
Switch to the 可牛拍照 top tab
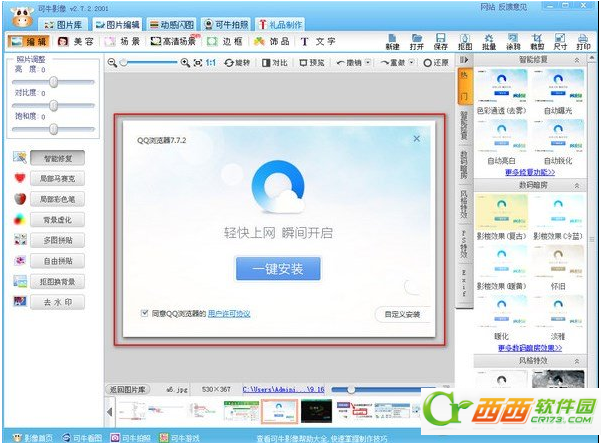pyautogui.click(x=226, y=25)
